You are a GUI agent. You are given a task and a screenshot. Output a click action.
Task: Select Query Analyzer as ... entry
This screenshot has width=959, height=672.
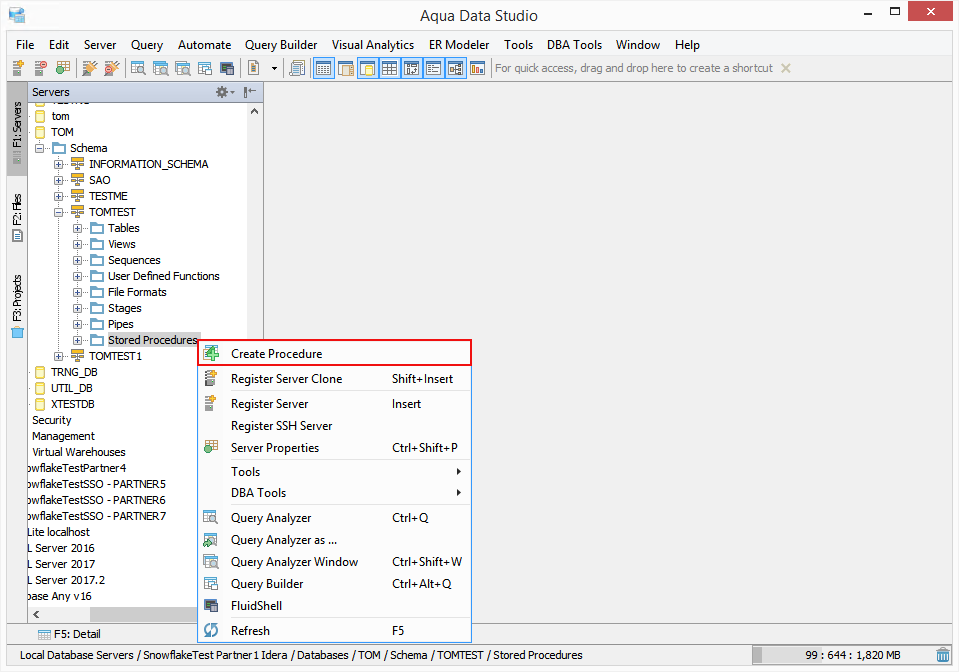[335, 539]
